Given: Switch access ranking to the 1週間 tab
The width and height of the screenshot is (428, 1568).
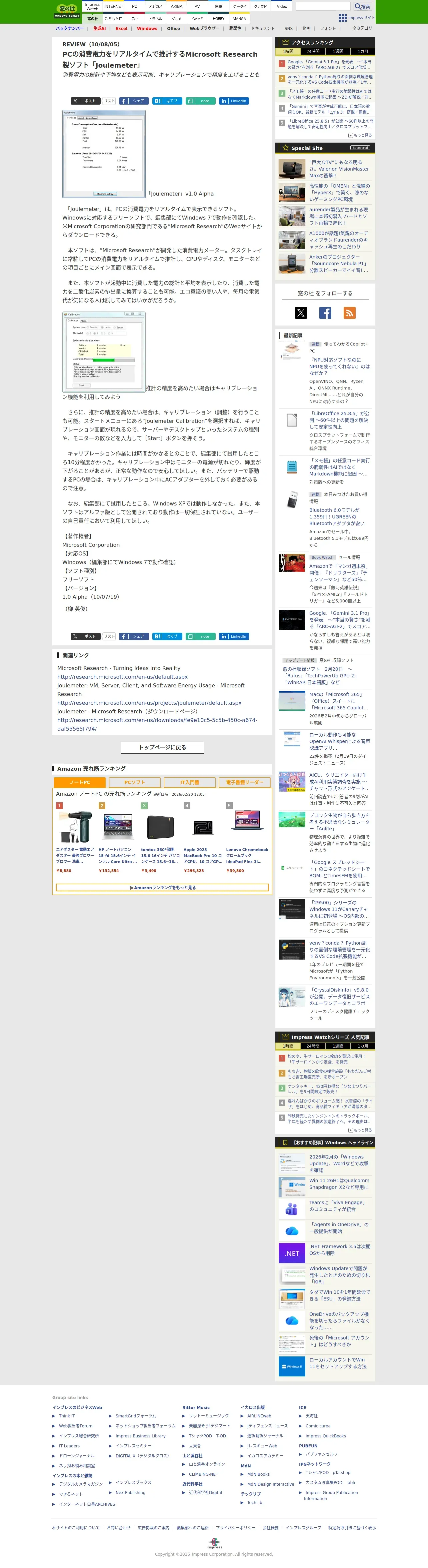Looking at the screenshot, I should pos(338,52).
